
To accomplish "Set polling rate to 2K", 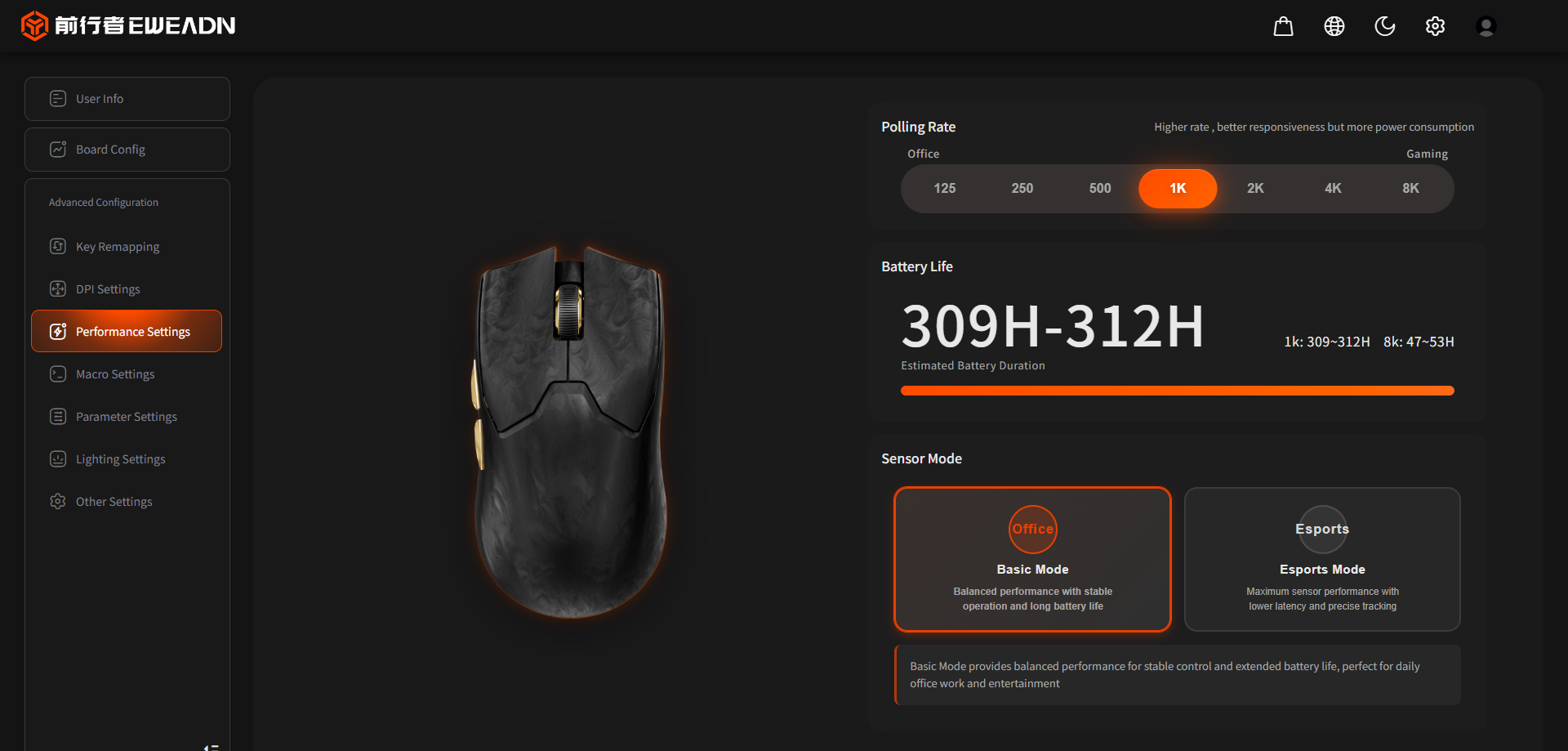I will tap(1255, 189).
